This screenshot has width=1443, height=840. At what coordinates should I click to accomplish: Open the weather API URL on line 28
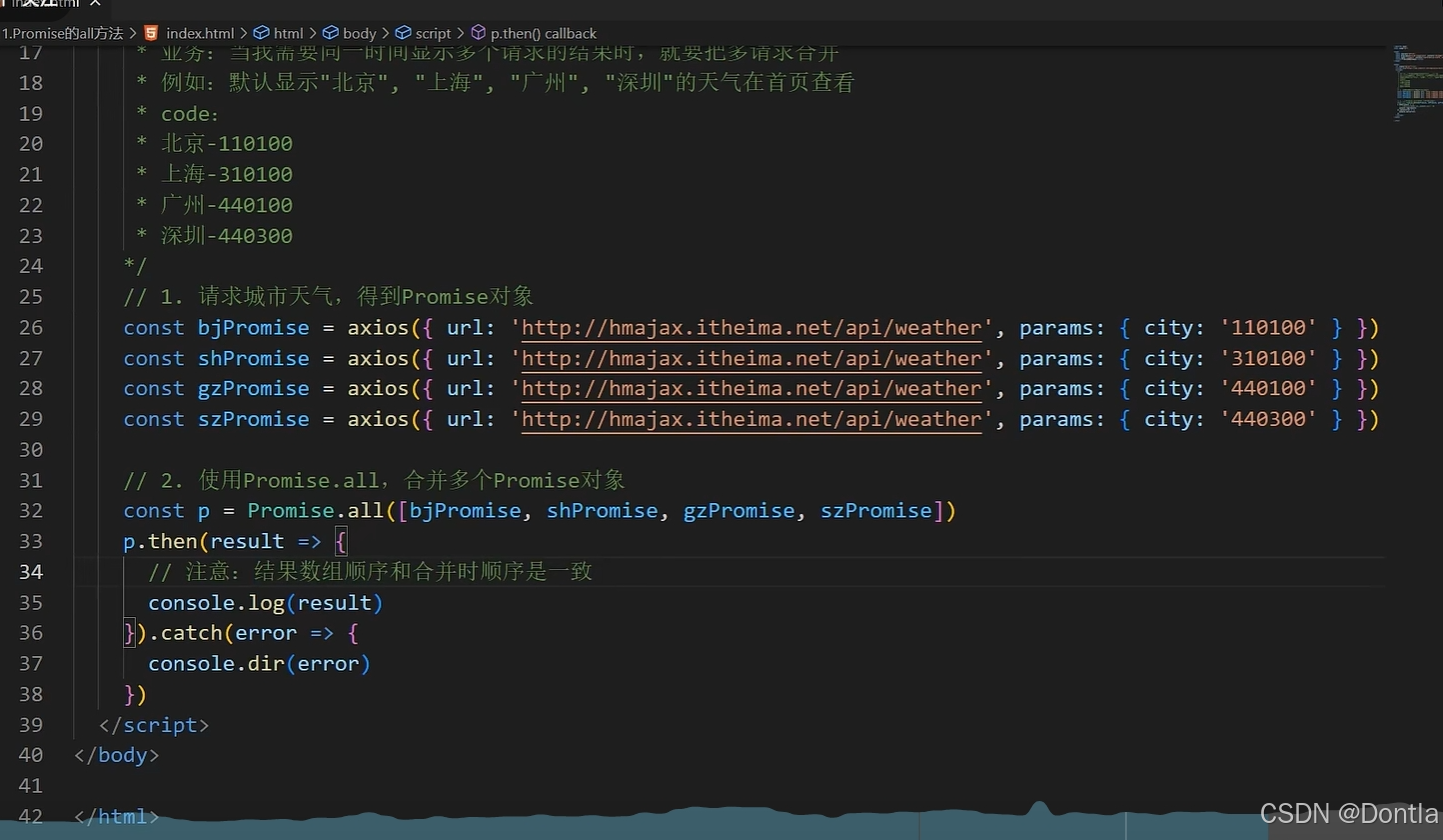(752, 388)
